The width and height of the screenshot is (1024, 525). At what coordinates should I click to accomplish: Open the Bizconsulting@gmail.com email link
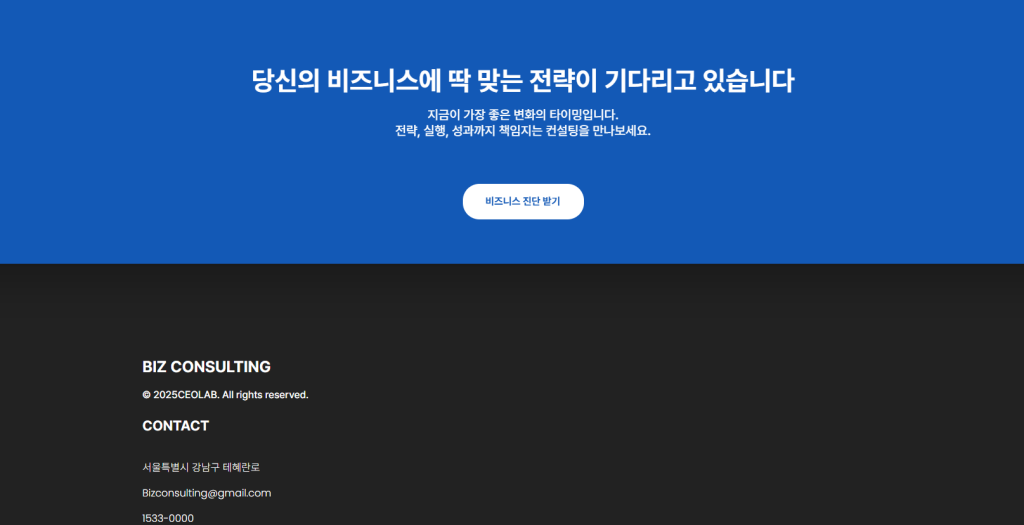click(x=206, y=493)
